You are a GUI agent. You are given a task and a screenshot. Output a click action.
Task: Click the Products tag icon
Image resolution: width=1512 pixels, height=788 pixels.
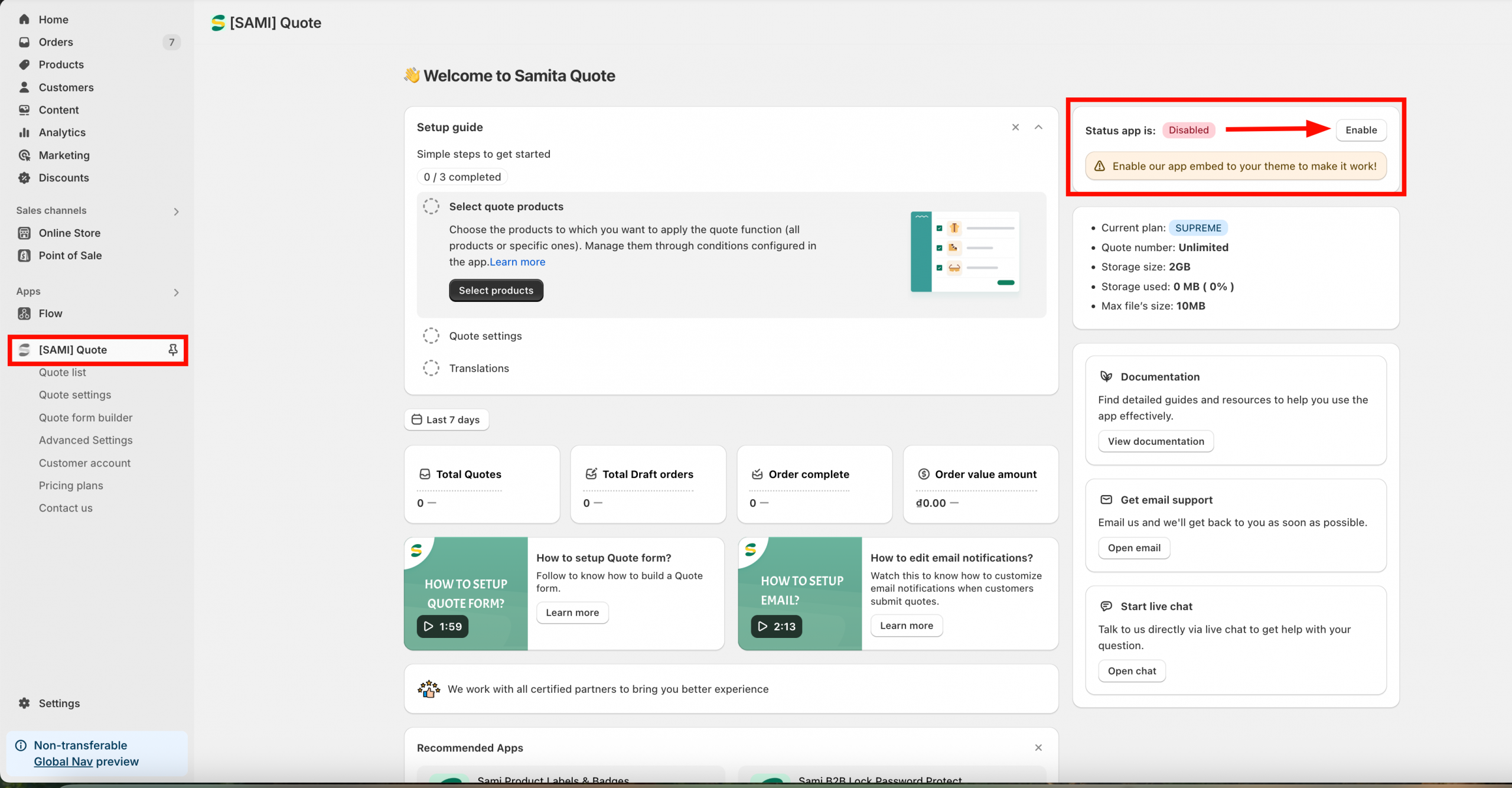tap(24, 64)
